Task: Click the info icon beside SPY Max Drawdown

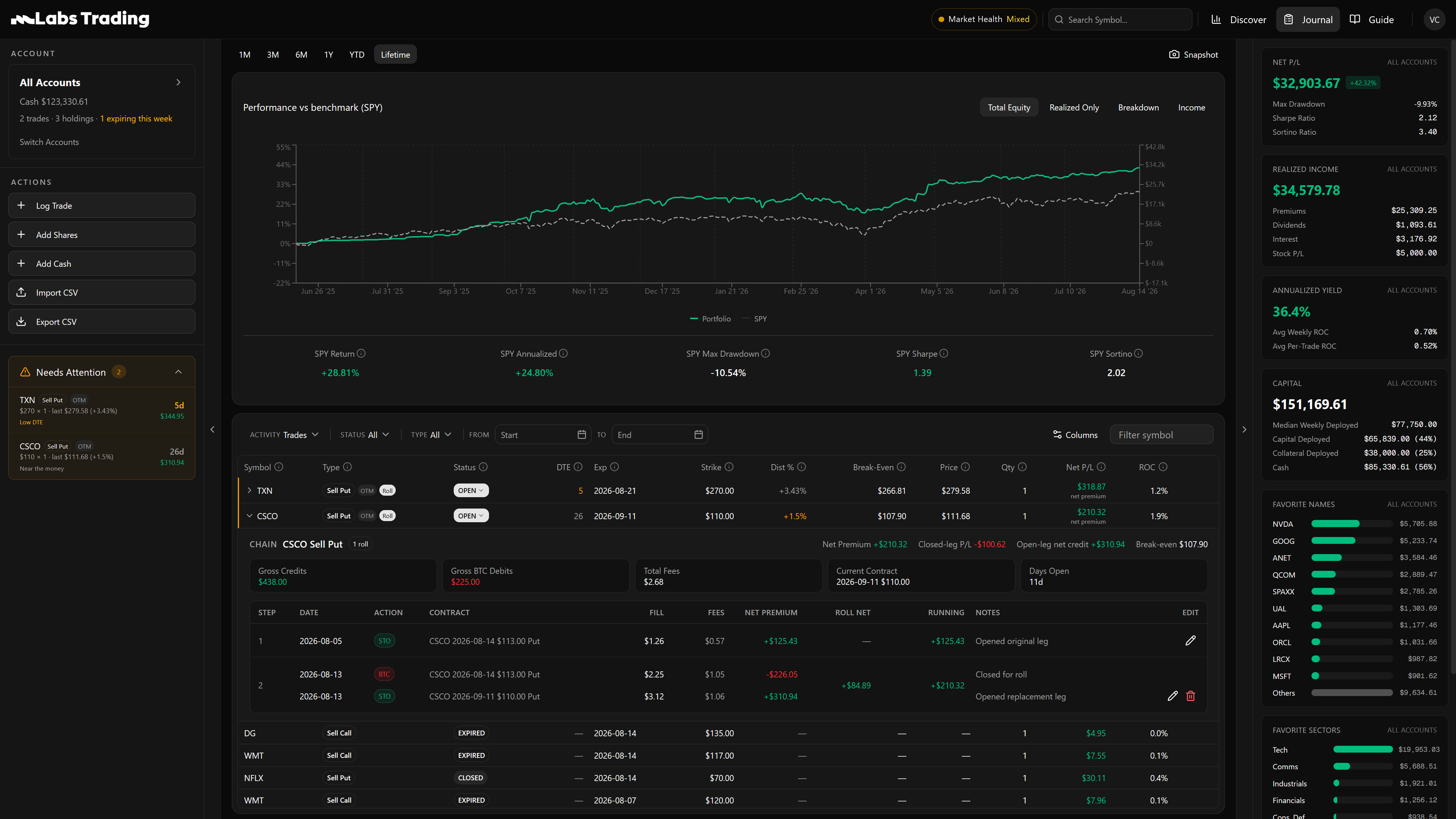Action: click(x=765, y=353)
